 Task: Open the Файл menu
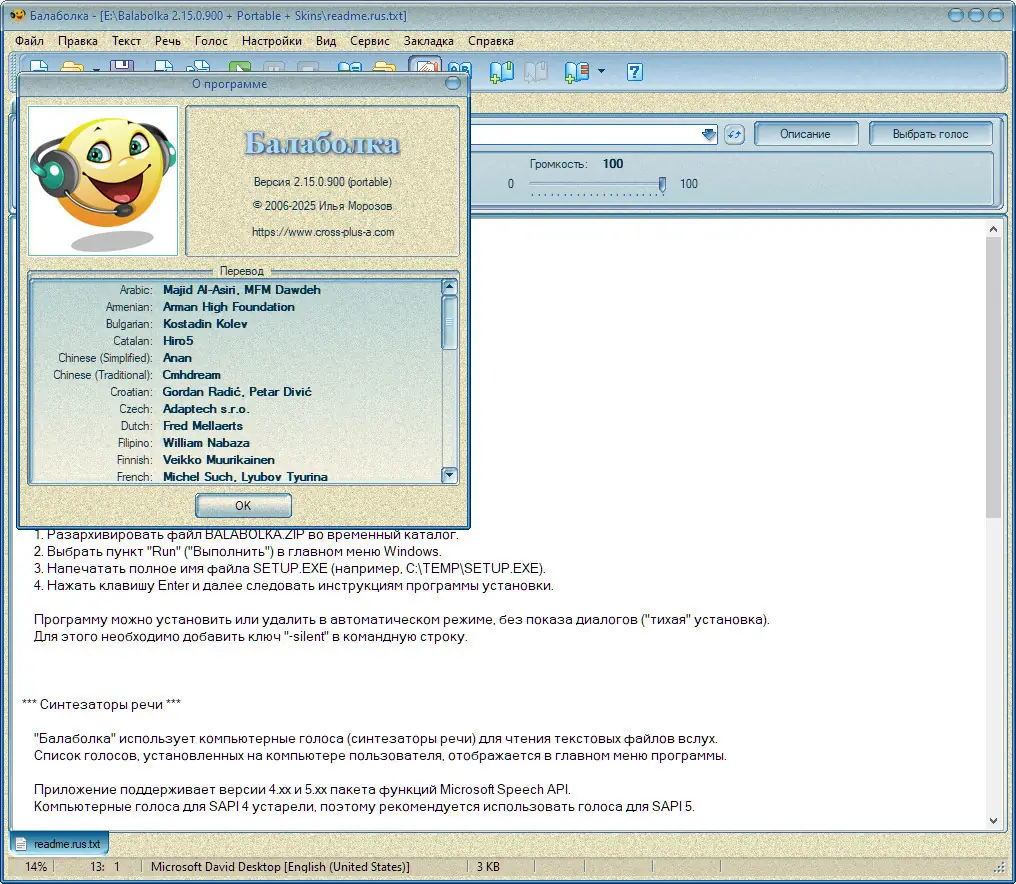(29, 41)
